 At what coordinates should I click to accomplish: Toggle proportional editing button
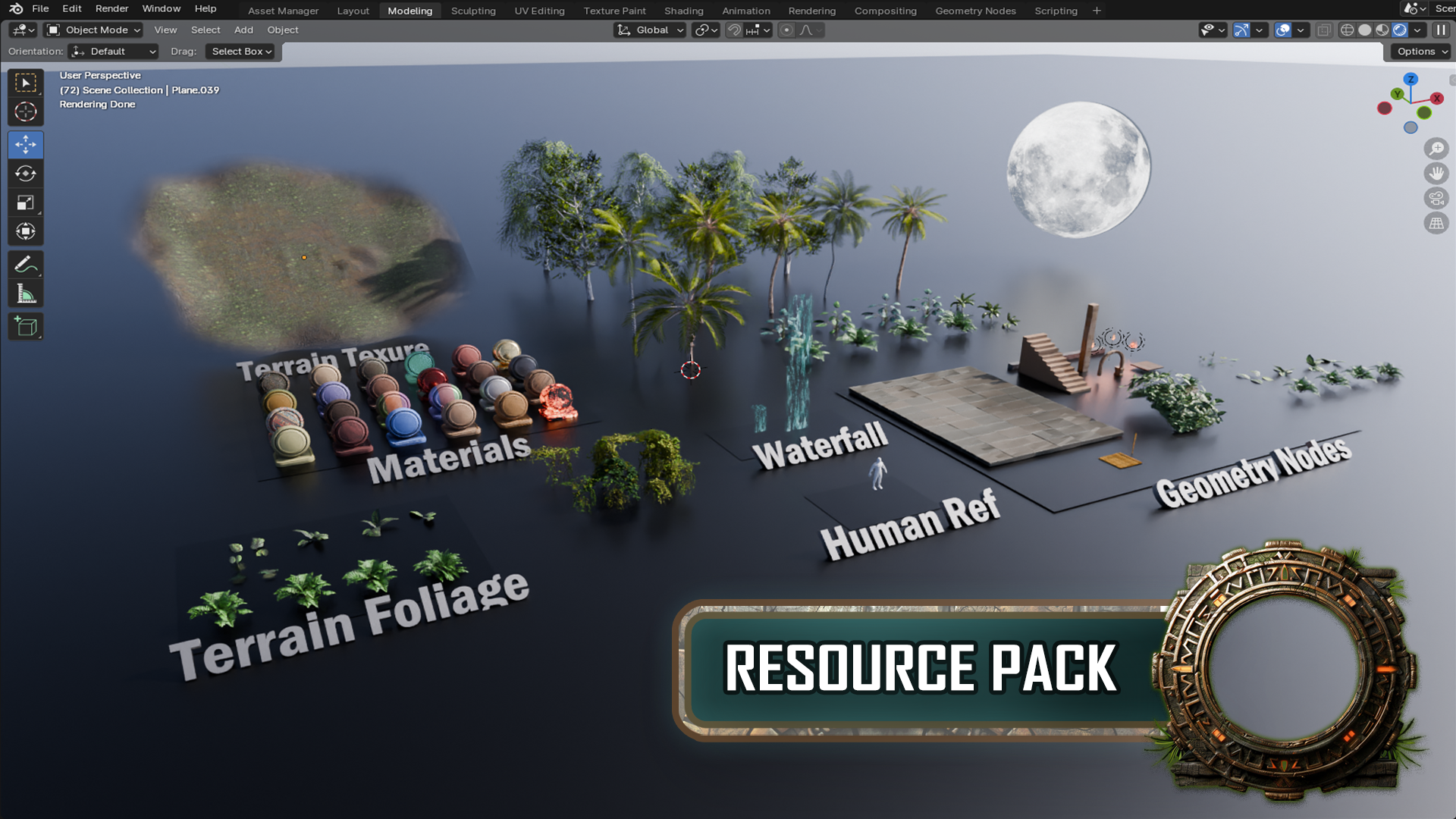tap(786, 30)
